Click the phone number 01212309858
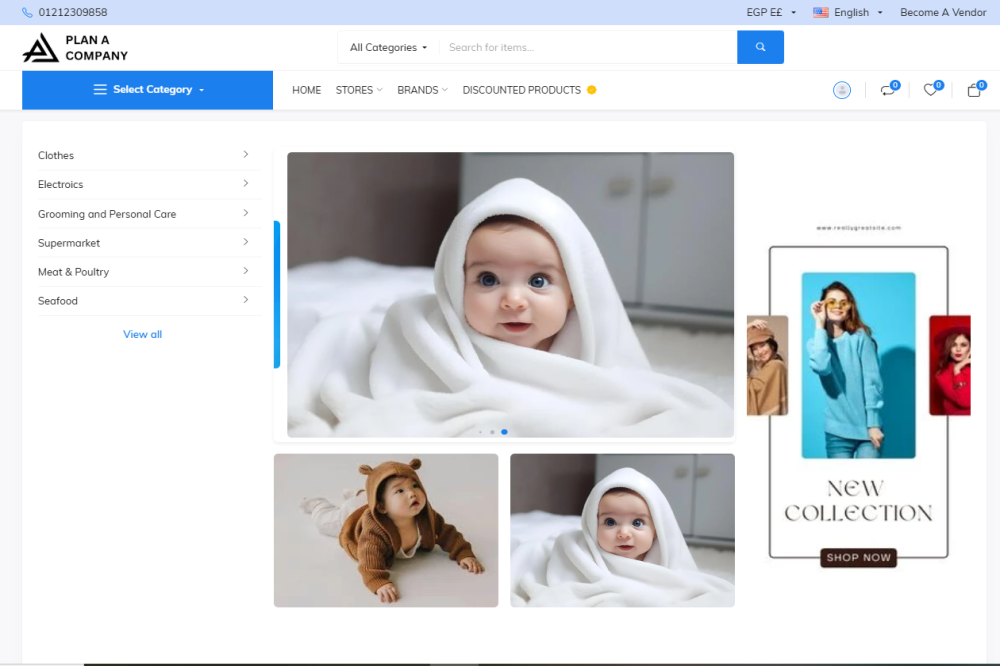The width and height of the screenshot is (1000, 666). (x=73, y=12)
